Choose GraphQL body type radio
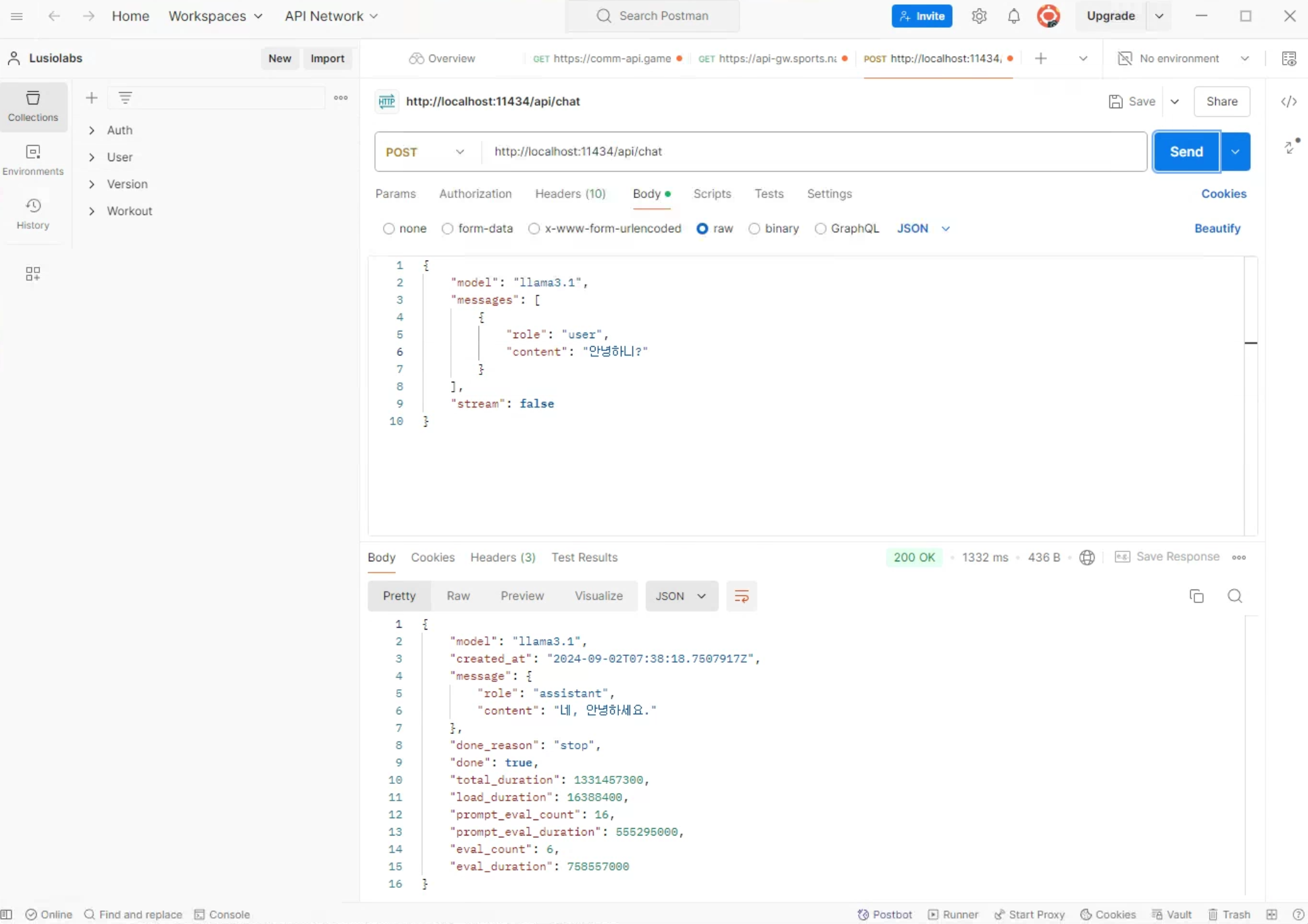The image size is (1308, 924). (x=820, y=229)
